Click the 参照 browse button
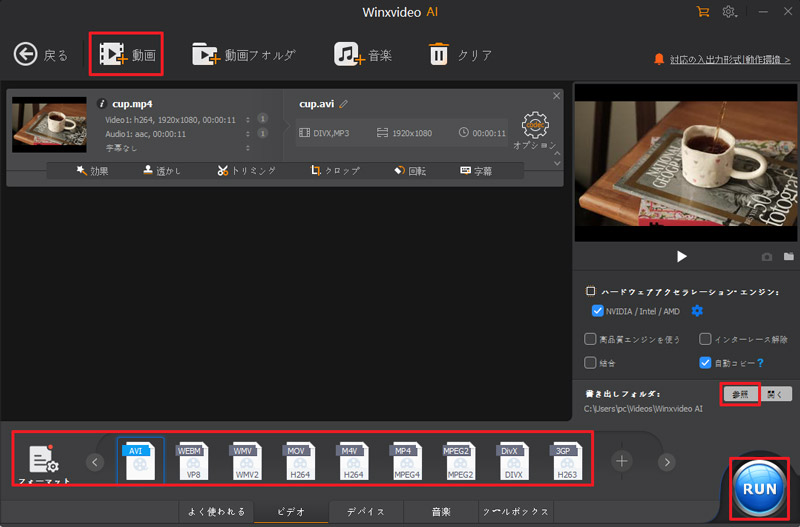800x527 pixels. point(741,393)
